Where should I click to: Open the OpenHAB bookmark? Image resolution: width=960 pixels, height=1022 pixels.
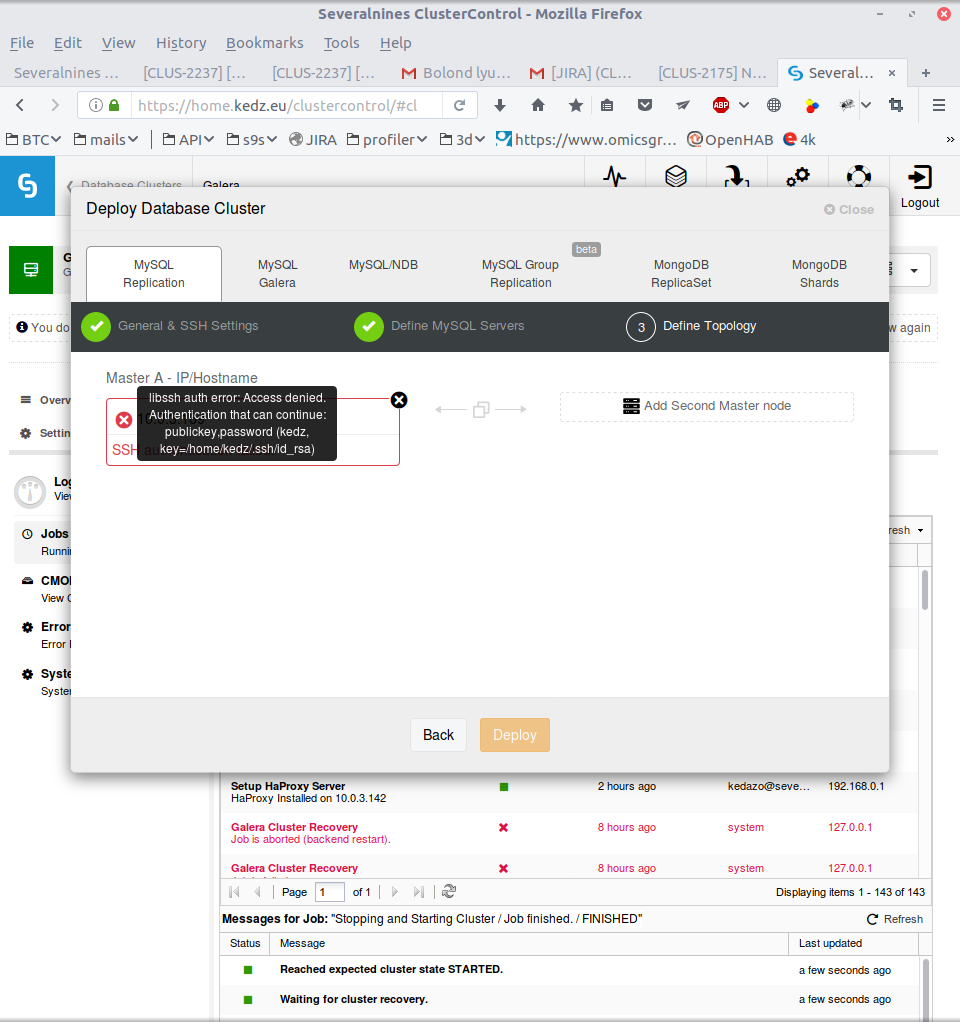click(x=731, y=139)
